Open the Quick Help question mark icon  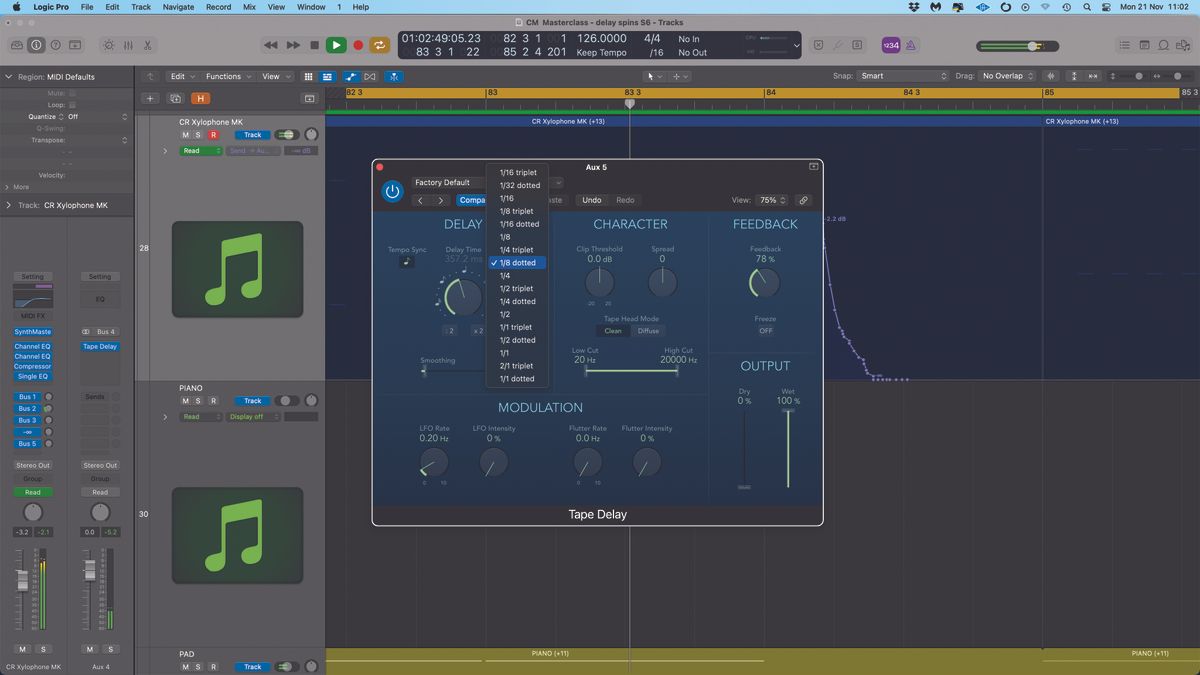(55, 44)
